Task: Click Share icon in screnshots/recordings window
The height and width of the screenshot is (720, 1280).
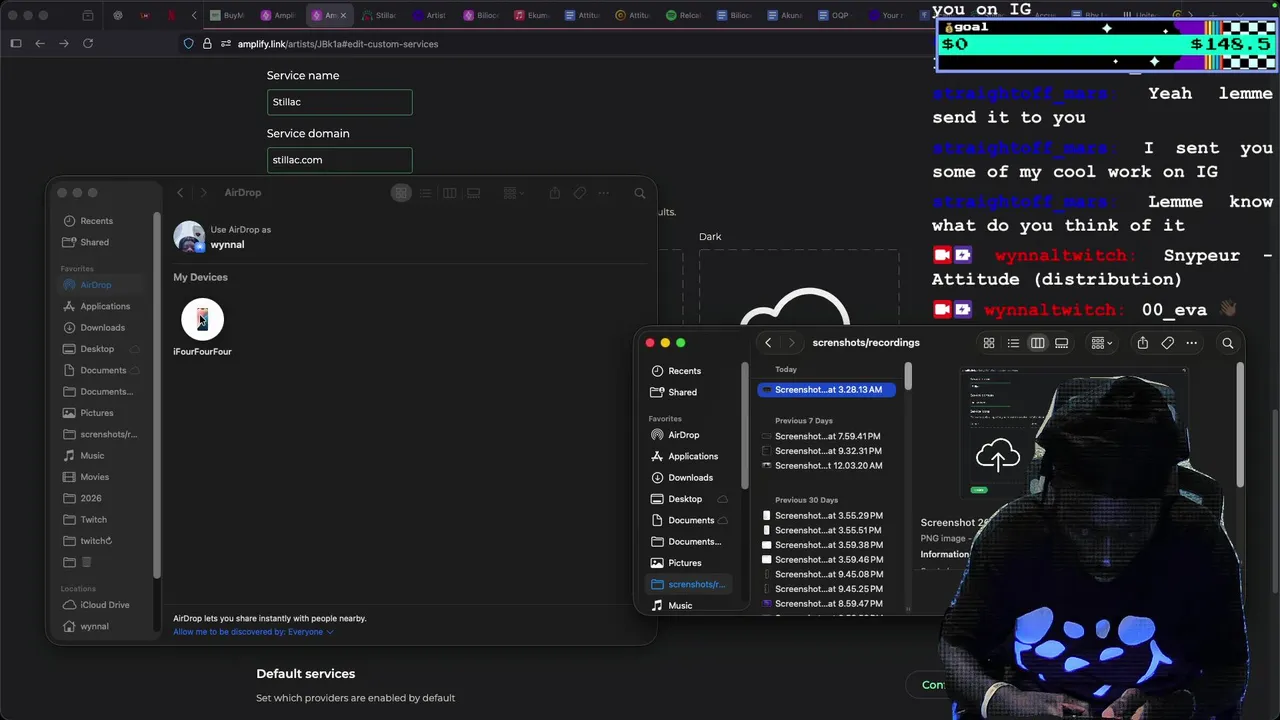Action: pos(1143,343)
